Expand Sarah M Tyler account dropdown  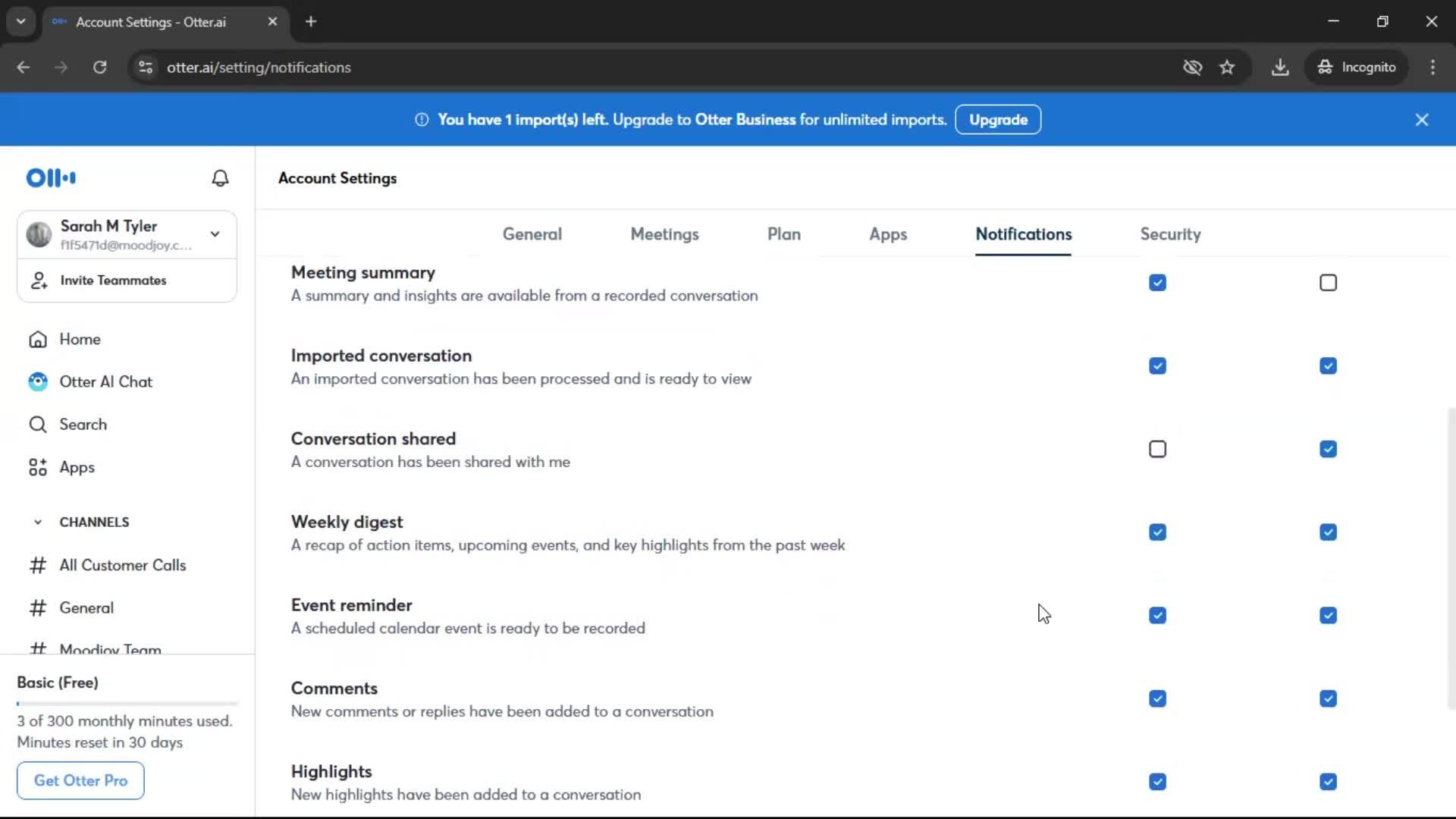pos(215,234)
